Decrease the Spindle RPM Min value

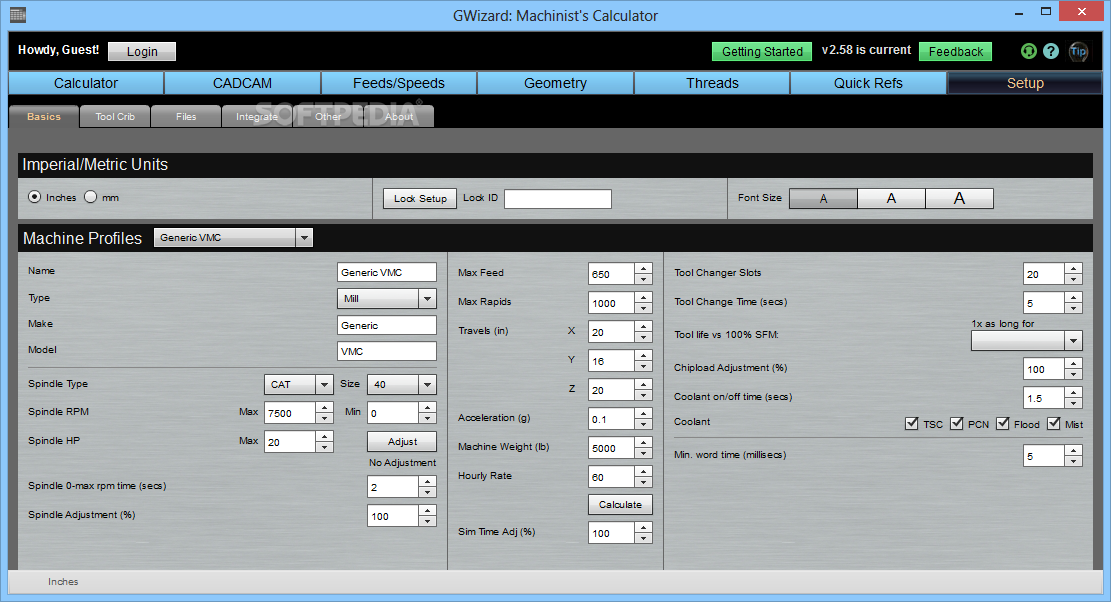tap(427, 419)
